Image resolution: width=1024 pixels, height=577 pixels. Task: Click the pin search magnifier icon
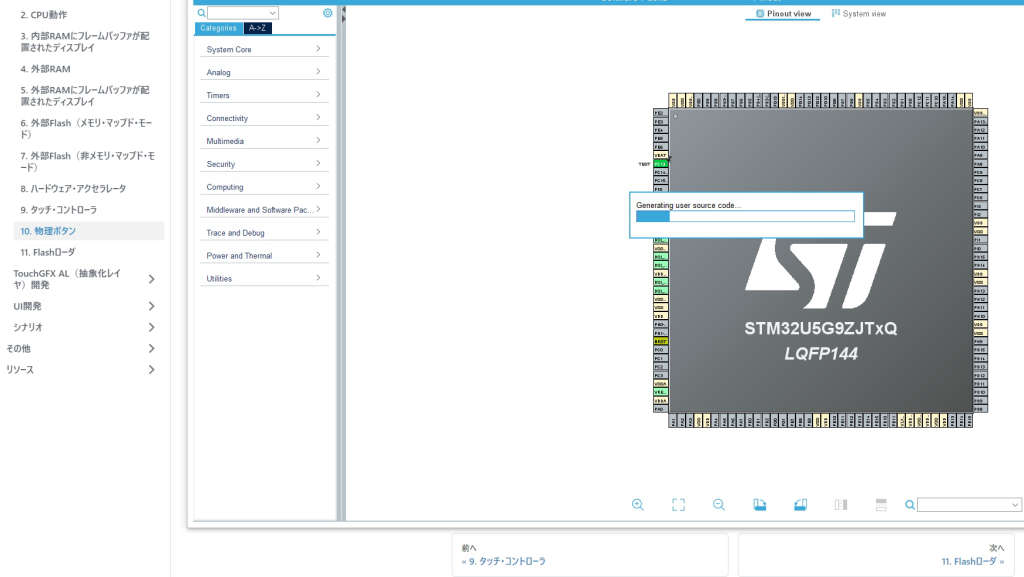pyautogui.click(x=910, y=505)
